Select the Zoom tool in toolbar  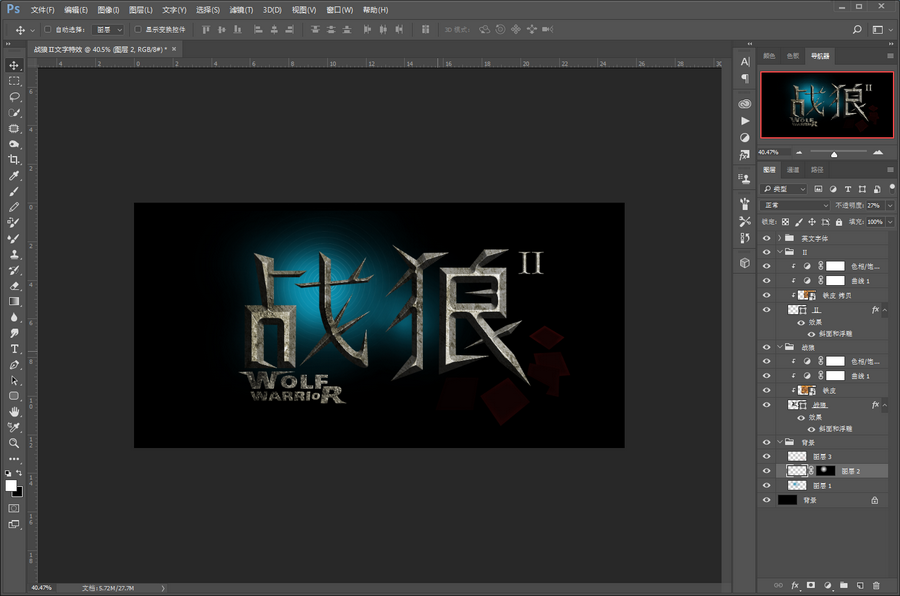[14, 442]
